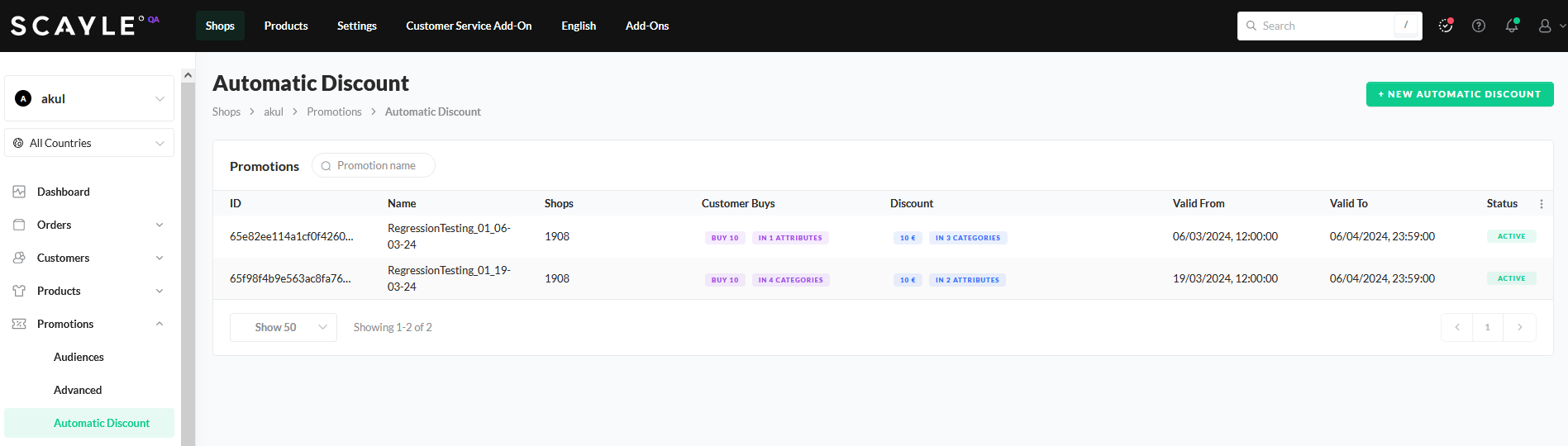Open table column options three-dot icon
This screenshot has height=446, width=1568.
[1541, 204]
